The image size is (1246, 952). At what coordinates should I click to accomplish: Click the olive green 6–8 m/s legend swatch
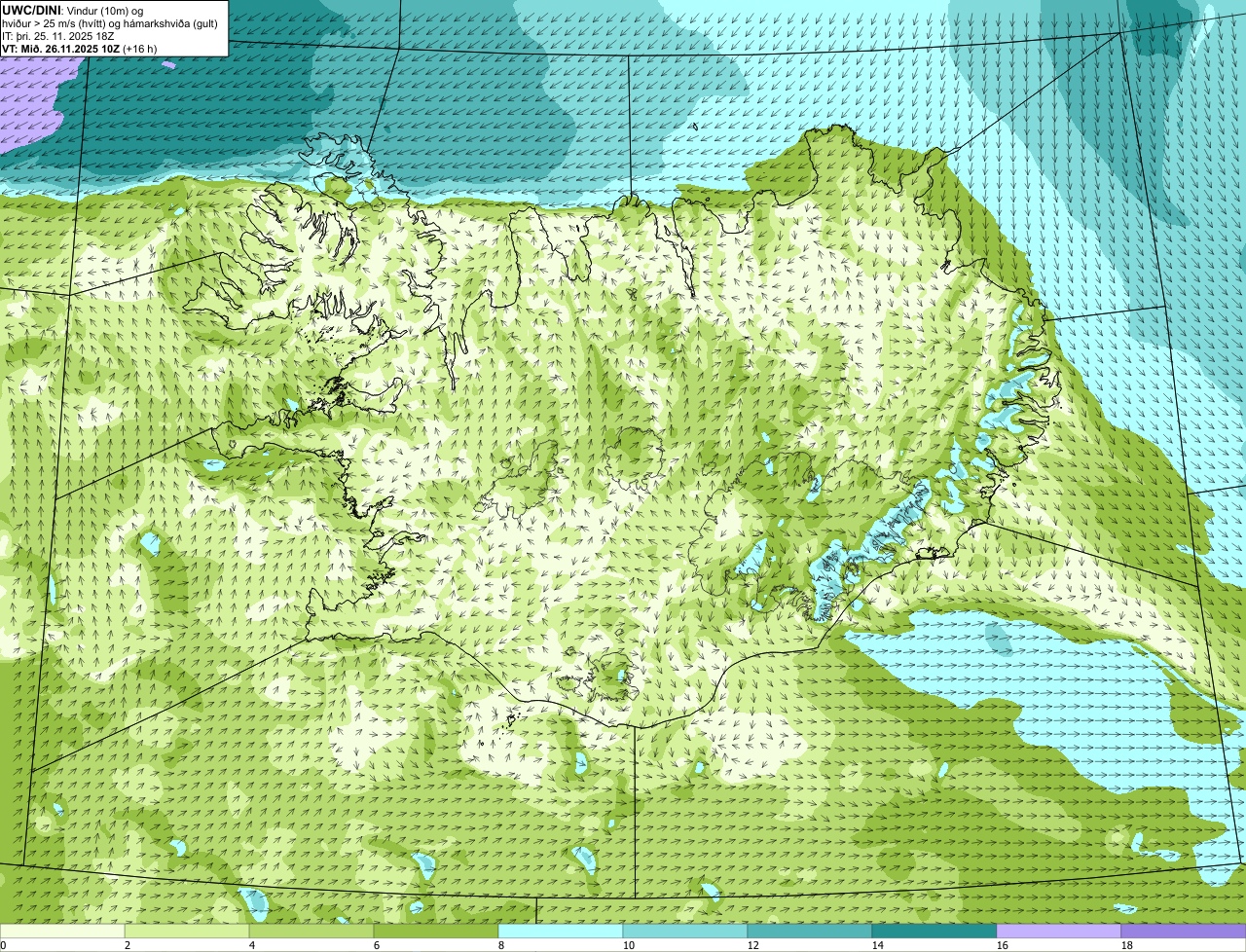[436, 931]
